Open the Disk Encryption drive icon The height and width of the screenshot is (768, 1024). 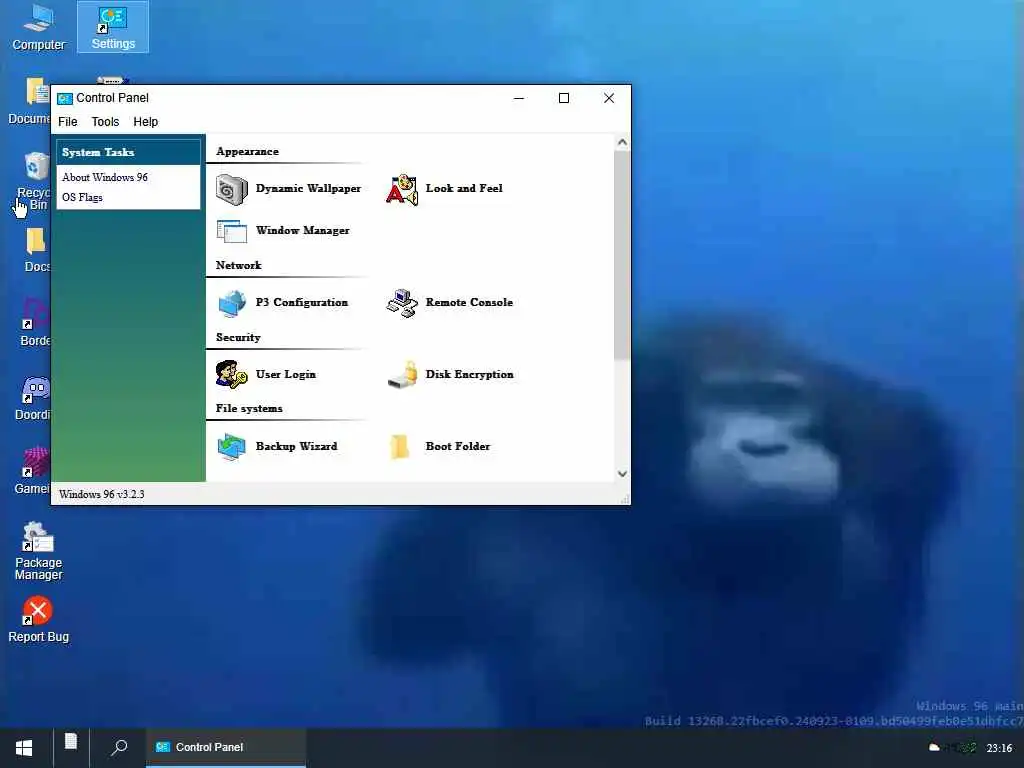pos(402,375)
